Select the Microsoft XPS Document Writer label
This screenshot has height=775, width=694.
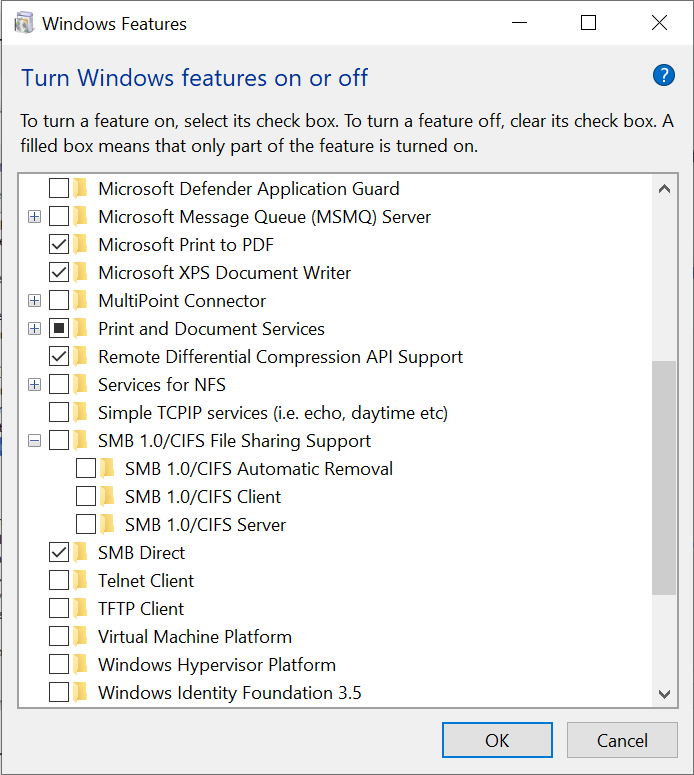click(224, 273)
